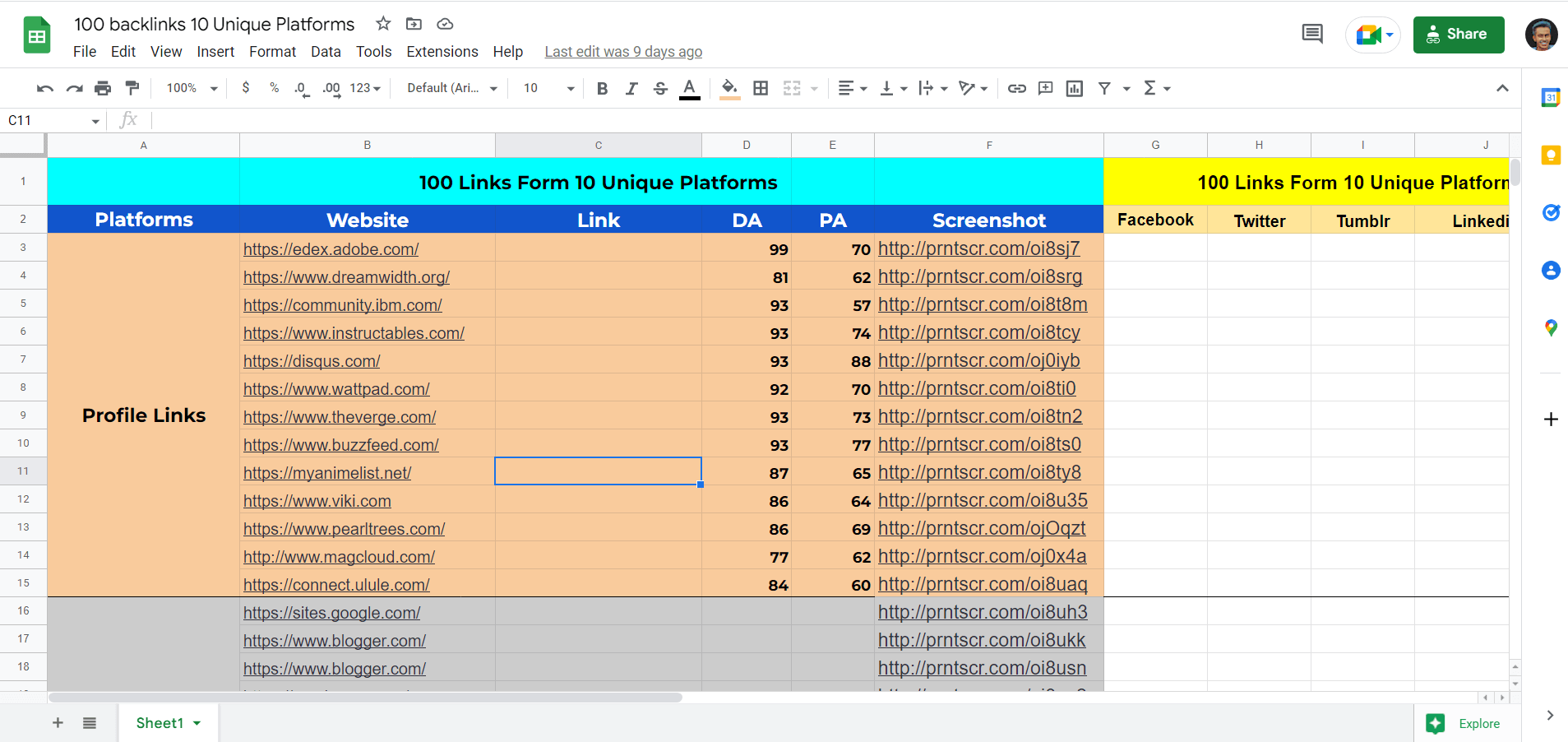This screenshot has width=1568, height=742.
Task: Get add-ons with the plus icon
Action: click(1551, 420)
